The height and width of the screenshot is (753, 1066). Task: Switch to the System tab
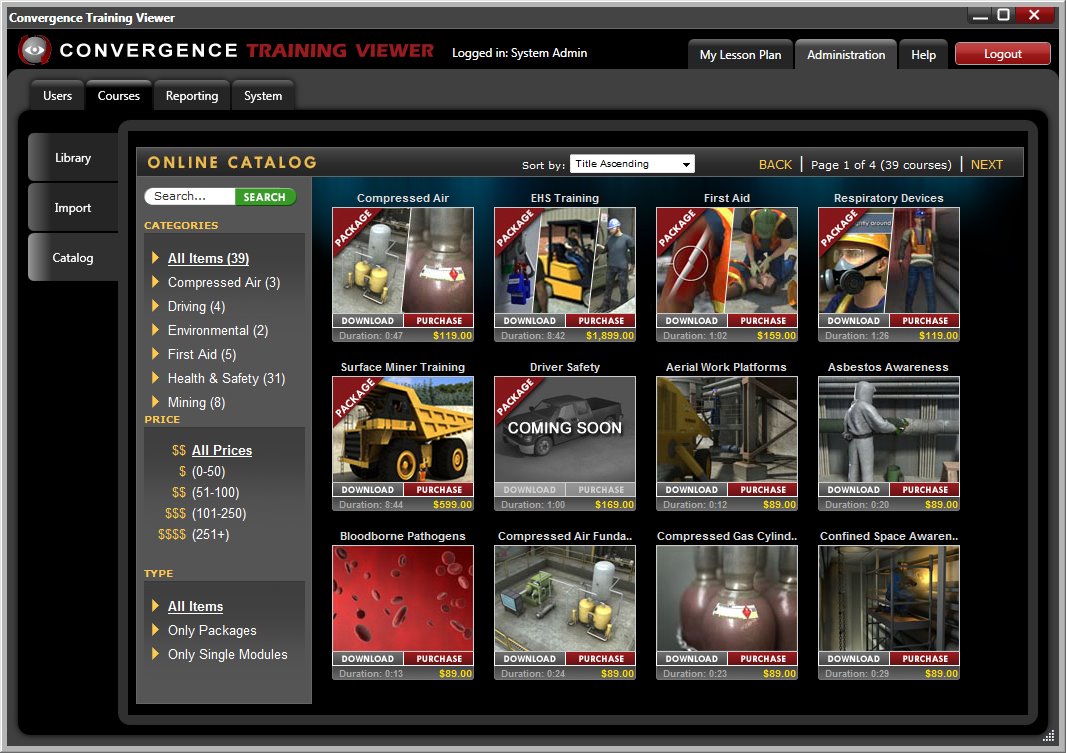pyautogui.click(x=263, y=96)
